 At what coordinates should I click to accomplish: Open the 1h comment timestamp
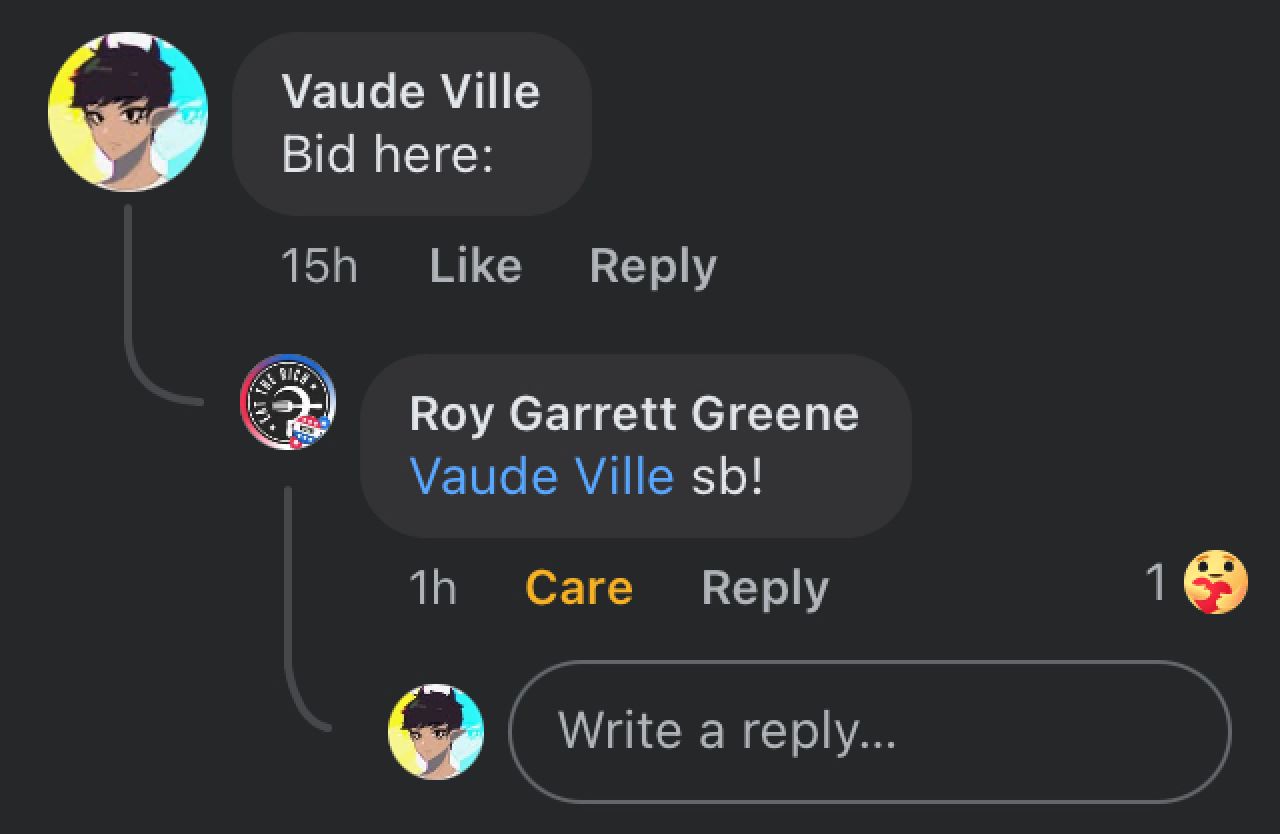(x=432, y=588)
